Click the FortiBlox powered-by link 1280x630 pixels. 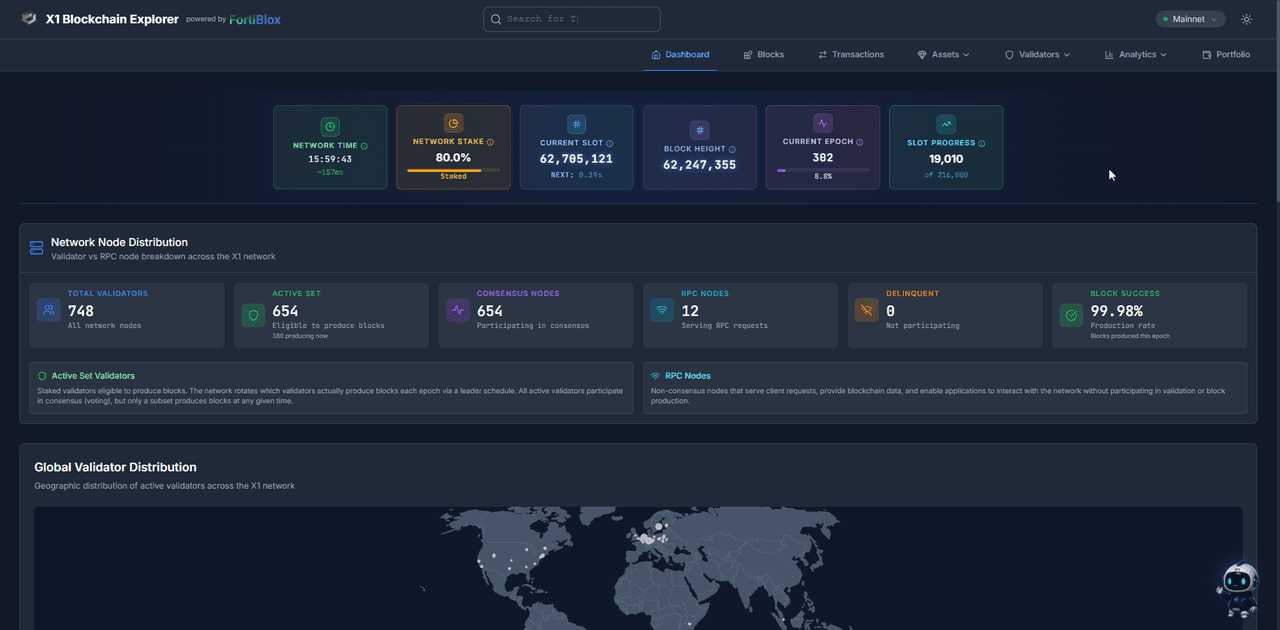pyautogui.click(x=254, y=19)
